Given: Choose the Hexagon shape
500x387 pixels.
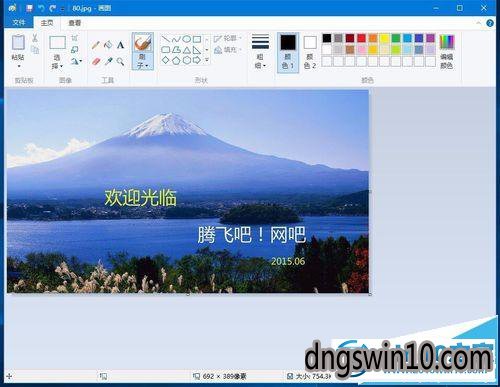Looking at the screenshot, I should coord(186,60).
